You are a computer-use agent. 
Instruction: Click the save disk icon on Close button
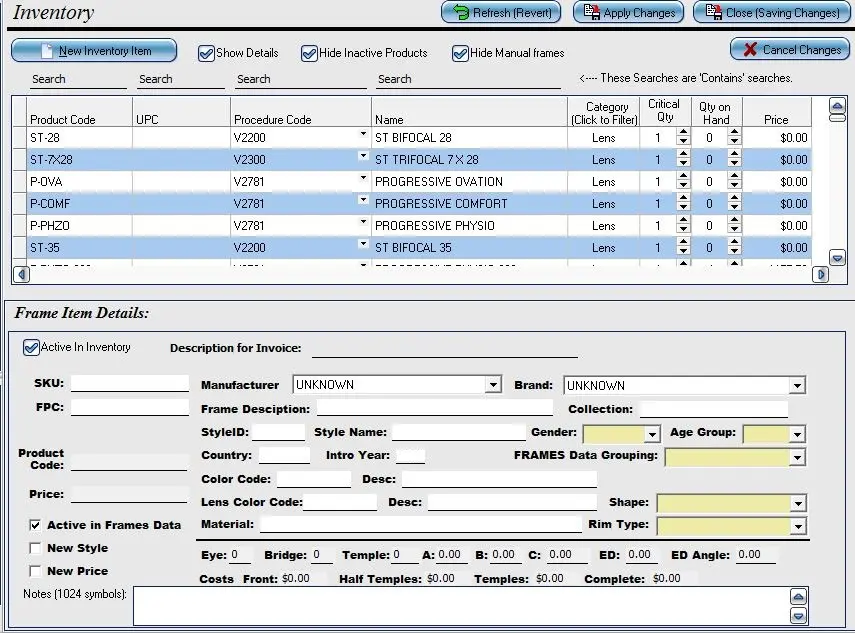pos(712,13)
